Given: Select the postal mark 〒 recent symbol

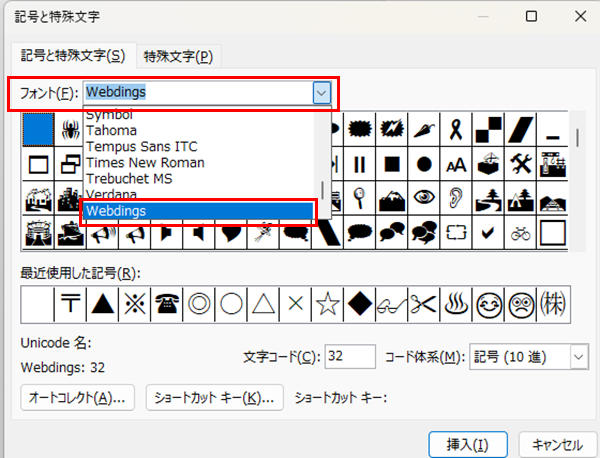Looking at the screenshot, I should coord(70,304).
